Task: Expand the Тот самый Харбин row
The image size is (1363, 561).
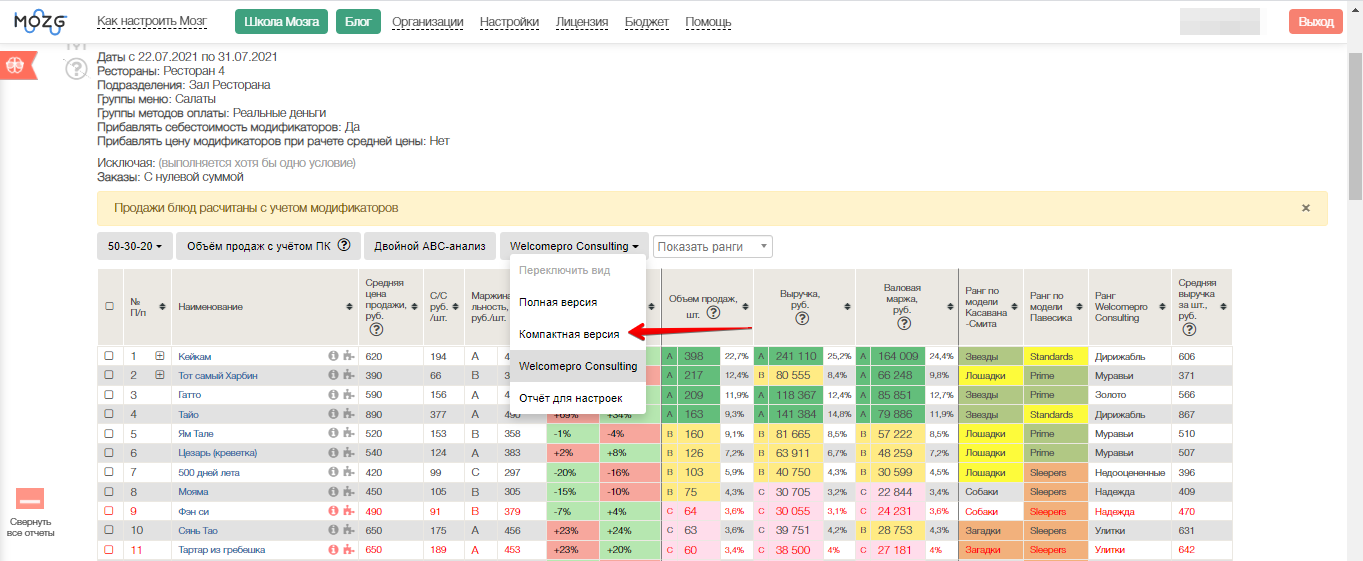Action: coord(159,375)
